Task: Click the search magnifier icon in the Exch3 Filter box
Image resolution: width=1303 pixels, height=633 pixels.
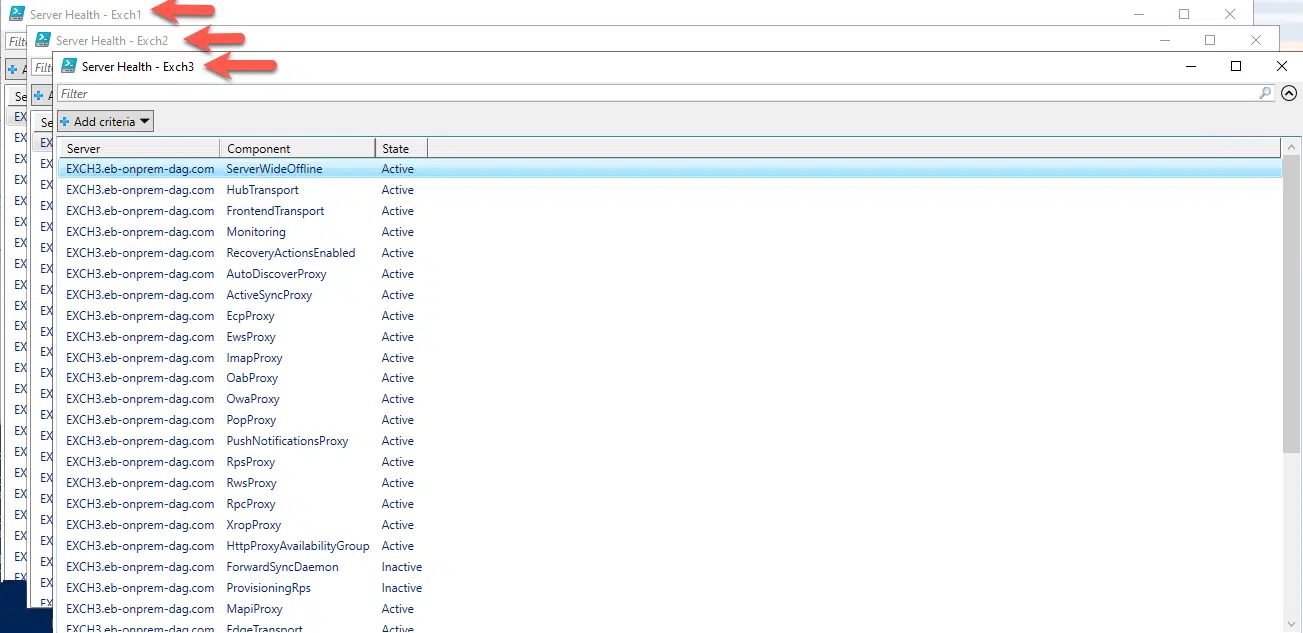Action: click(x=1265, y=93)
